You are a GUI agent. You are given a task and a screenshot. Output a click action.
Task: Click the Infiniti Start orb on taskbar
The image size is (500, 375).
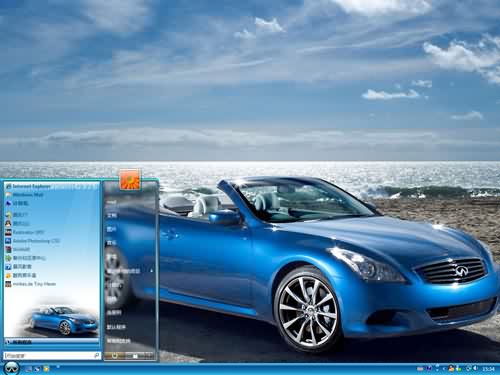[x=12, y=368]
